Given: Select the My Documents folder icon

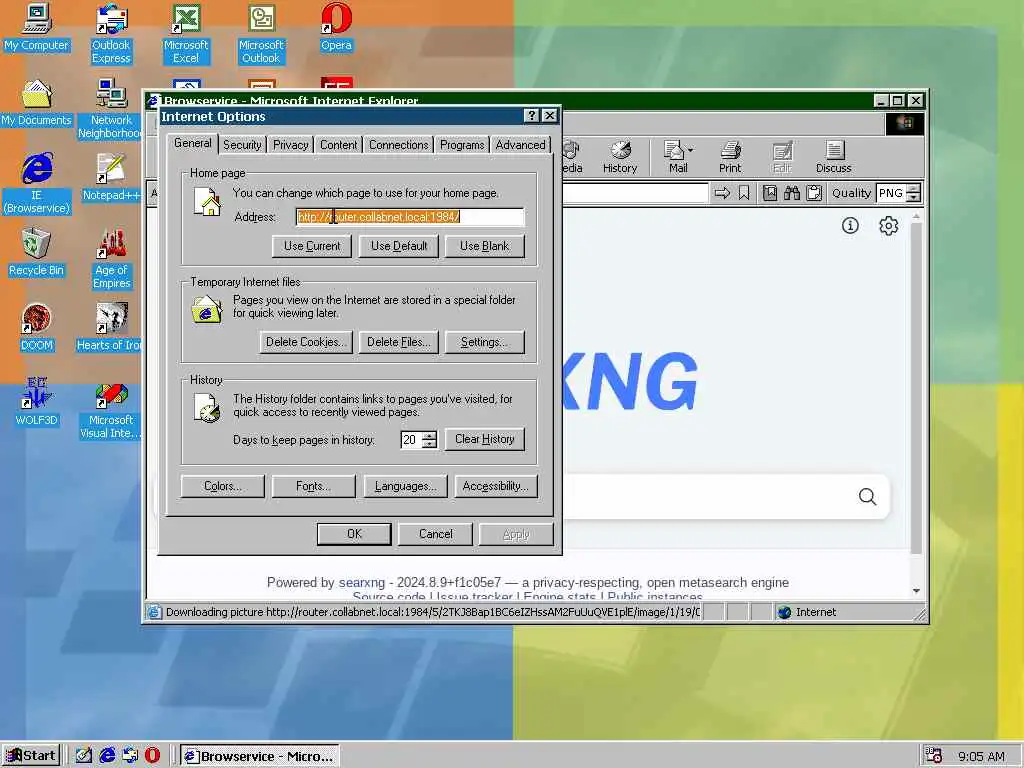Looking at the screenshot, I should (37, 103).
